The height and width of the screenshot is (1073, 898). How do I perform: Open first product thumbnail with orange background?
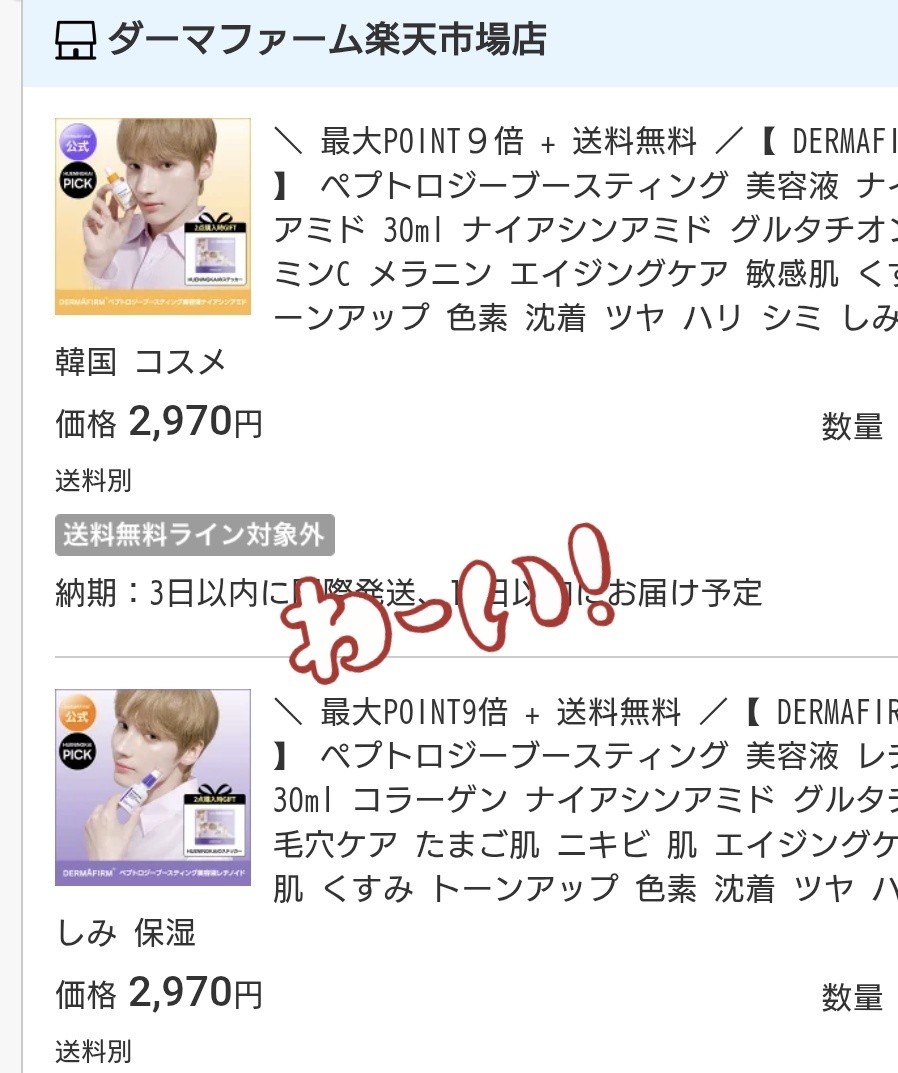coord(153,217)
